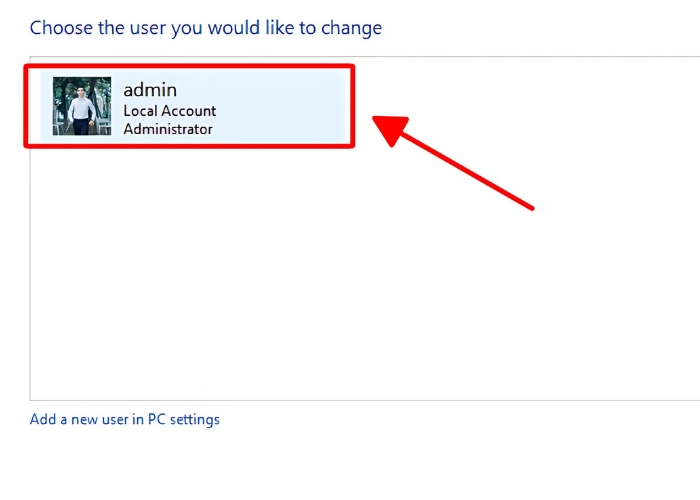This screenshot has width=700, height=500.
Task: Click the blank area below the settings link
Action: click(300, 465)
